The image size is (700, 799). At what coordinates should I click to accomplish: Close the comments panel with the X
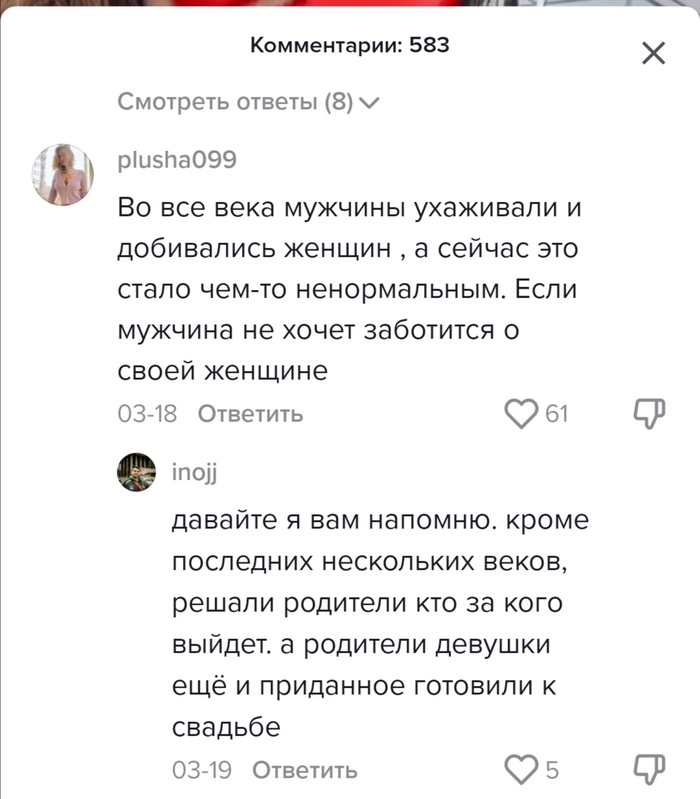point(652,54)
